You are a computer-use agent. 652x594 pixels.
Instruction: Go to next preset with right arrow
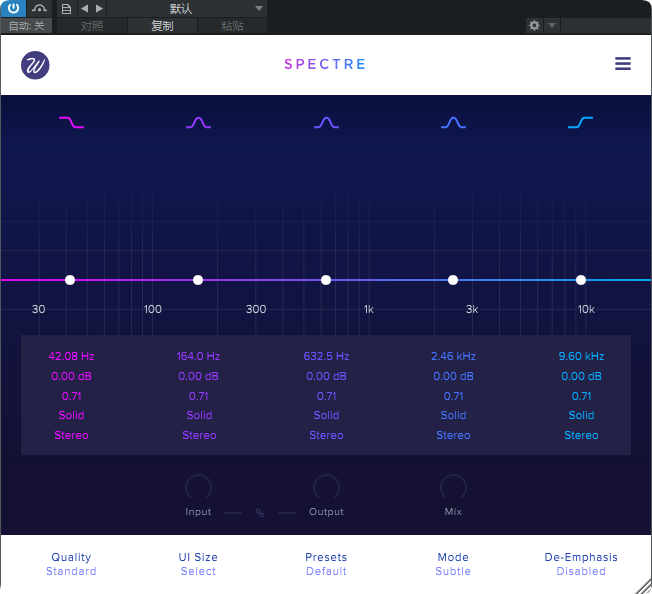[x=99, y=8]
